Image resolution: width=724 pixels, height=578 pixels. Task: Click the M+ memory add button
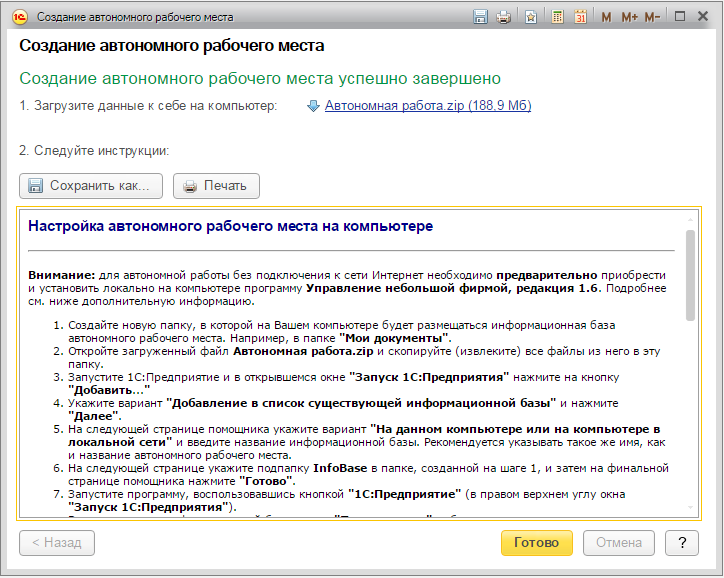[629, 18]
